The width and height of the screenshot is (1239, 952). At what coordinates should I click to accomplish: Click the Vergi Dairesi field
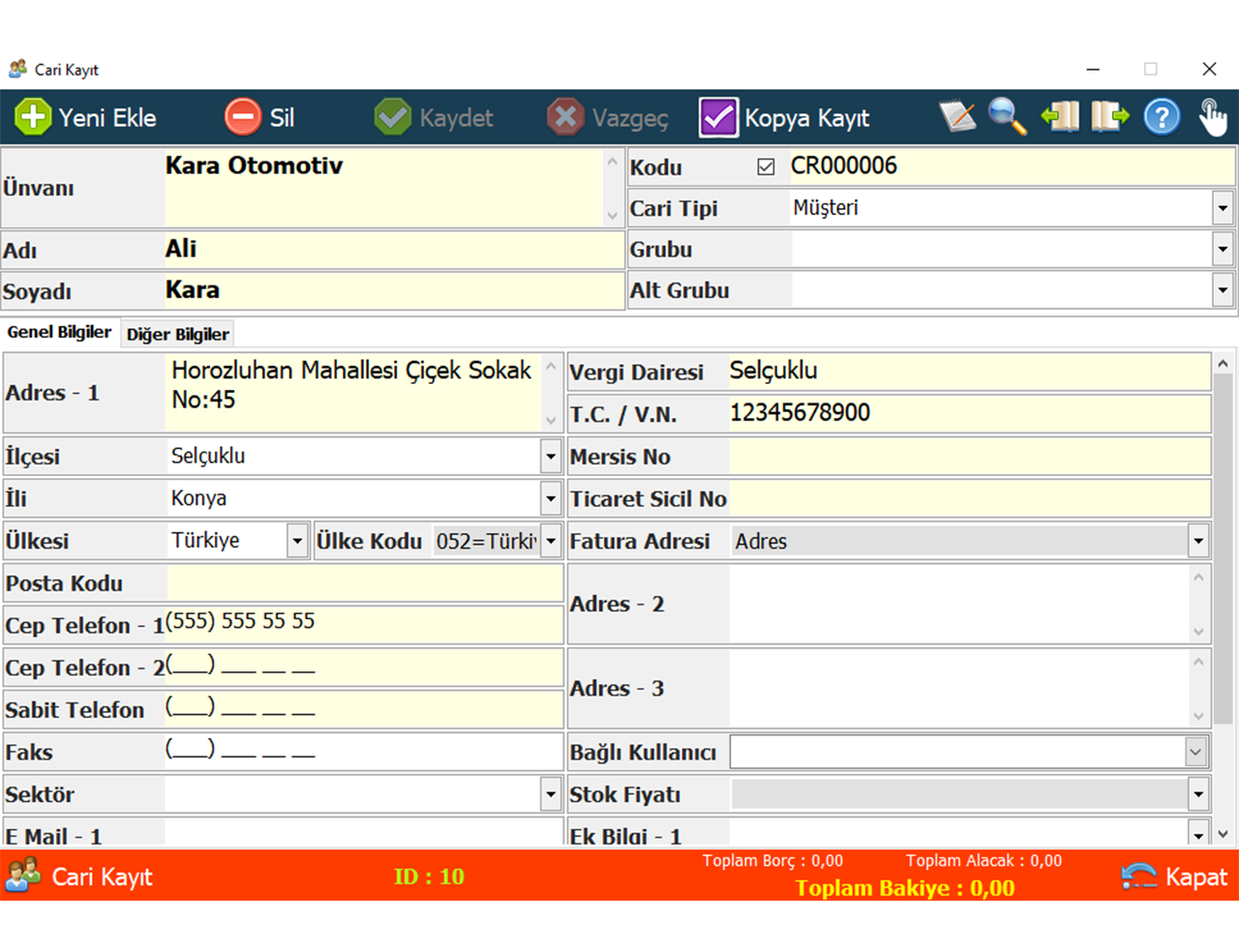click(968, 372)
